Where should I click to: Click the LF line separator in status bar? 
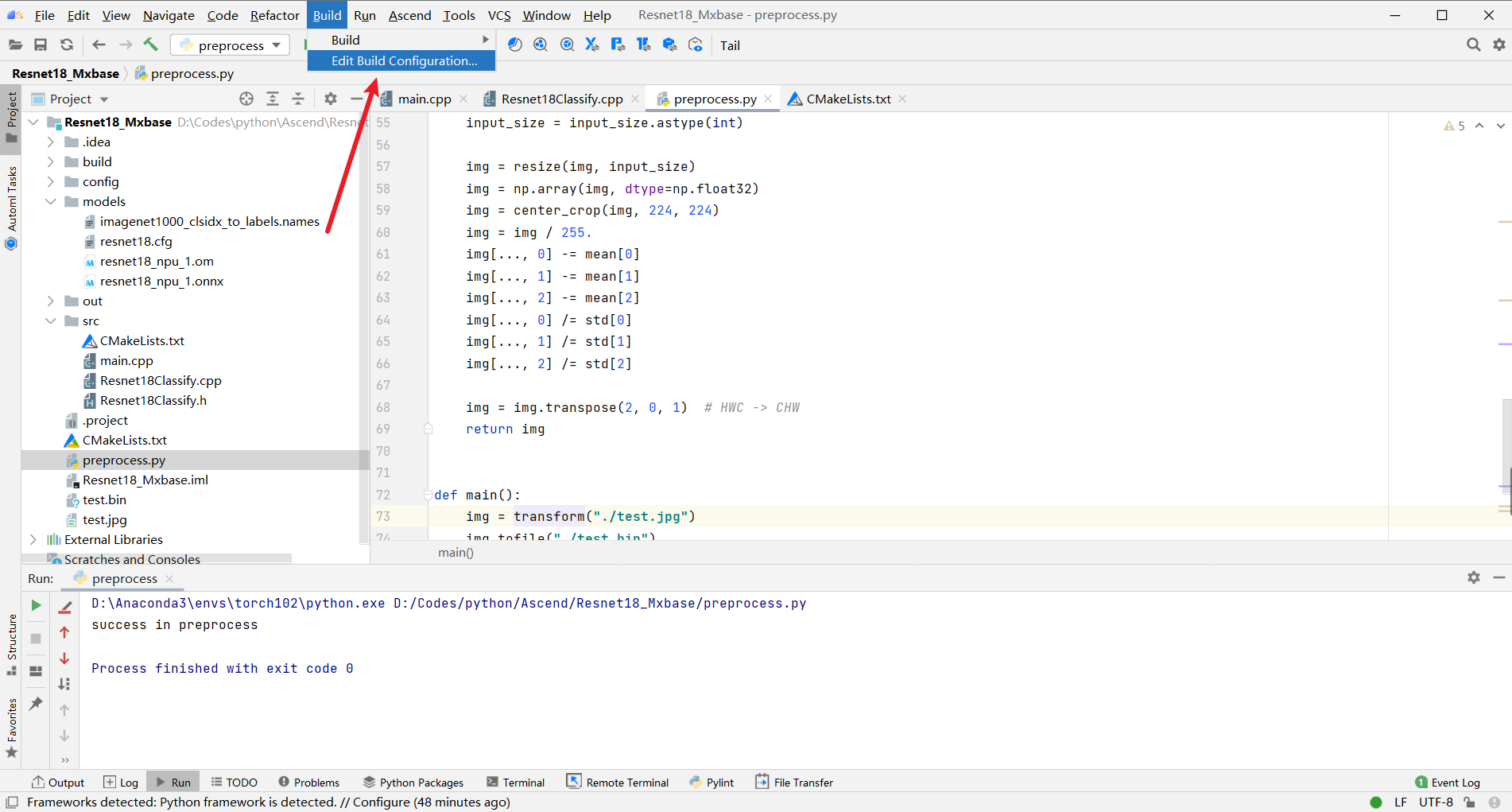(x=1401, y=802)
